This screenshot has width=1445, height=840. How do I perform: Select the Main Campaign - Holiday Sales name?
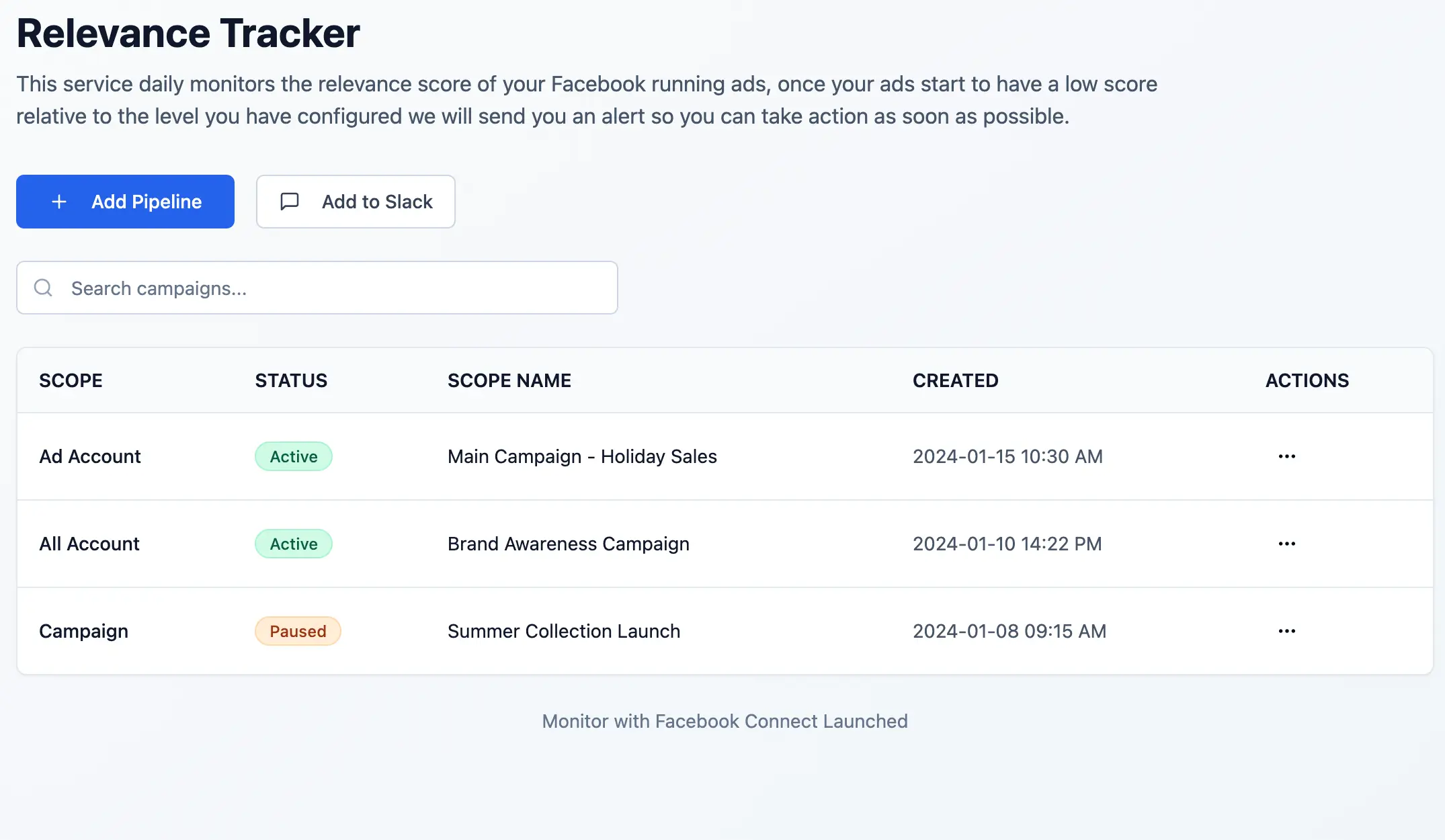[582, 456]
